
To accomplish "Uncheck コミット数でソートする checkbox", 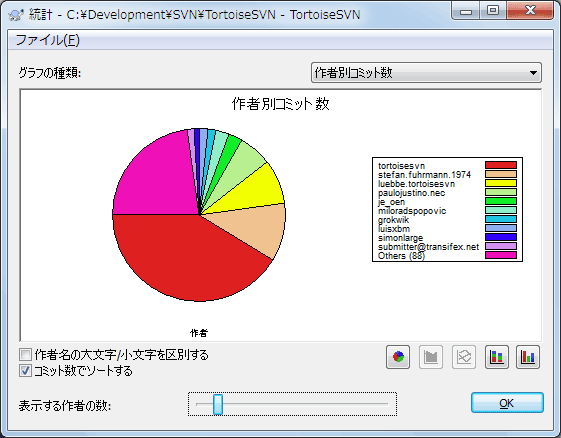I will point(25,371).
